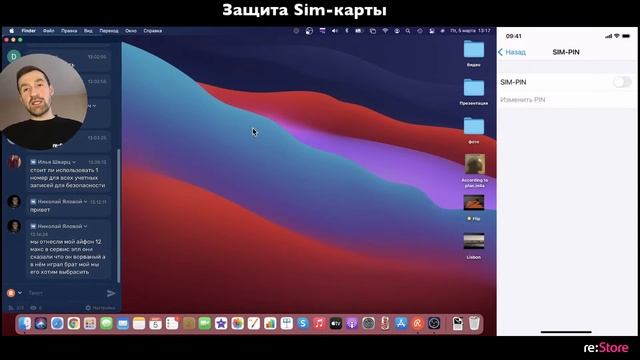
Task: Tap the Назад back button
Action: [512, 52]
